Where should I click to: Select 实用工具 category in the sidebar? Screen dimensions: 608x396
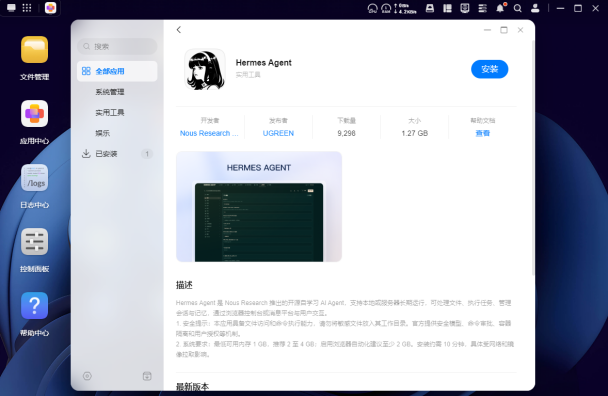click(117, 112)
